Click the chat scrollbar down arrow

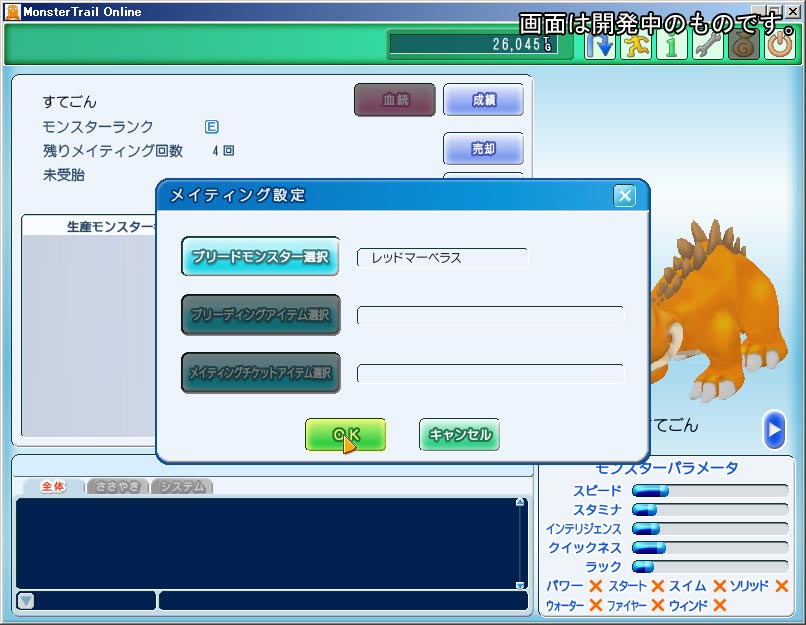(x=520, y=585)
